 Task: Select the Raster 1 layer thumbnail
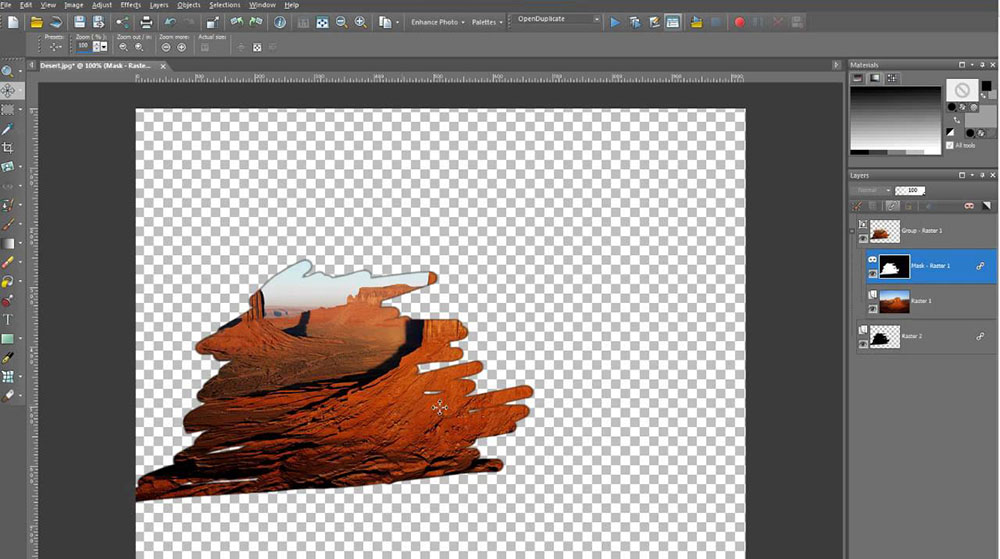pos(894,301)
